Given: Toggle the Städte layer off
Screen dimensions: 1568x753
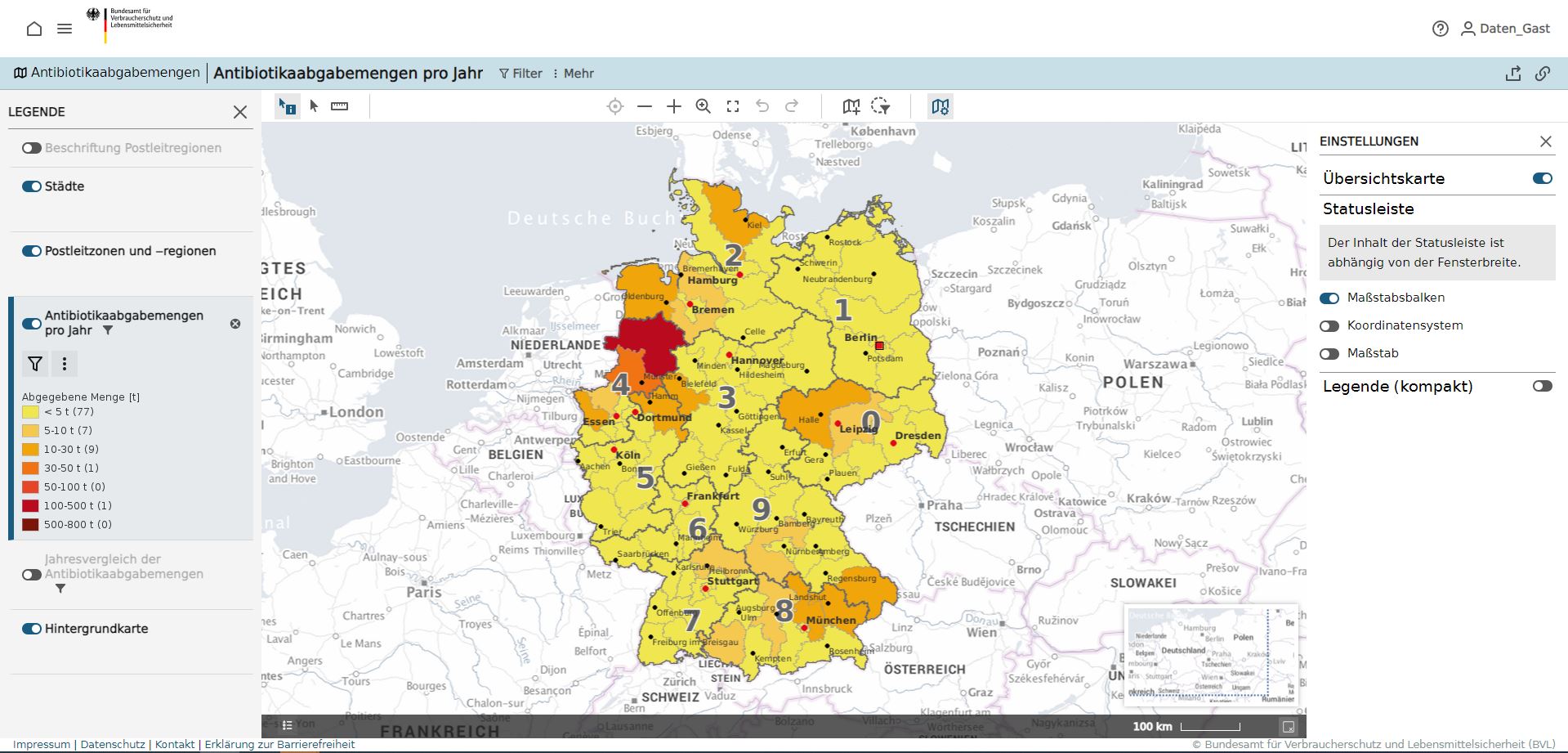Looking at the screenshot, I should pyautogui.click(x=32, y=186).
